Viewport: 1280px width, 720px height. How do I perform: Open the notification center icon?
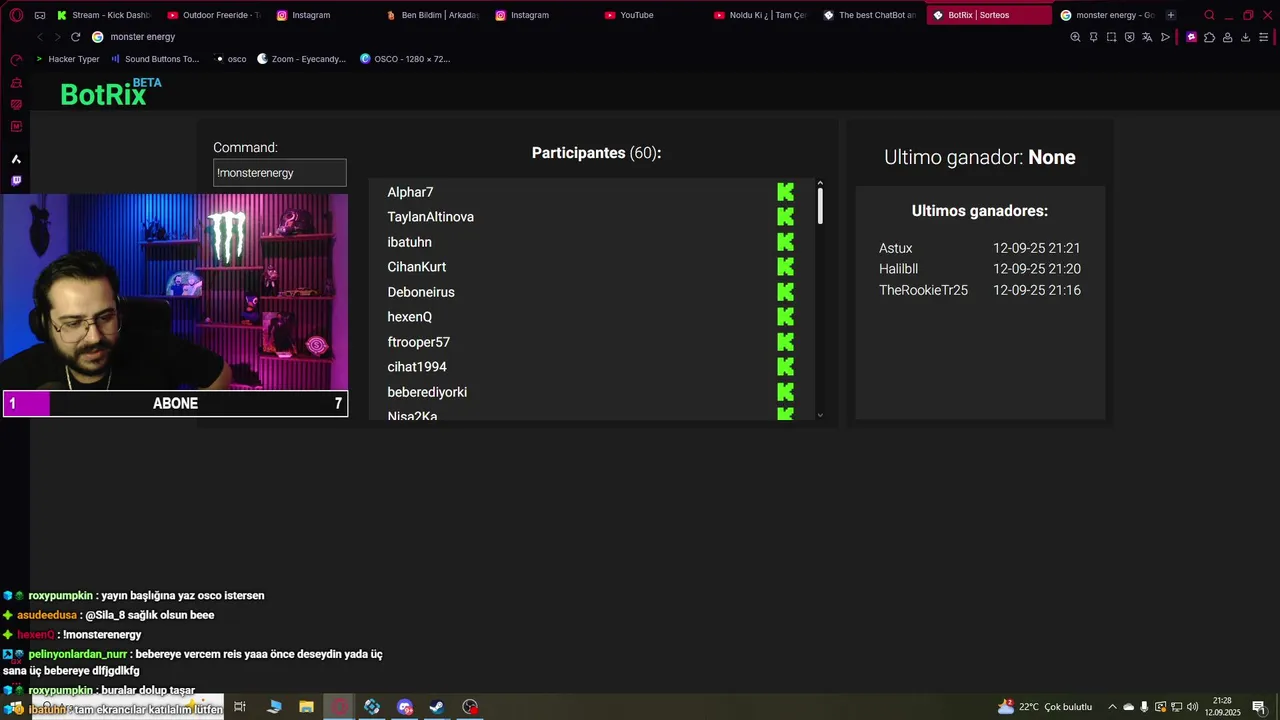click(1259, 707)
